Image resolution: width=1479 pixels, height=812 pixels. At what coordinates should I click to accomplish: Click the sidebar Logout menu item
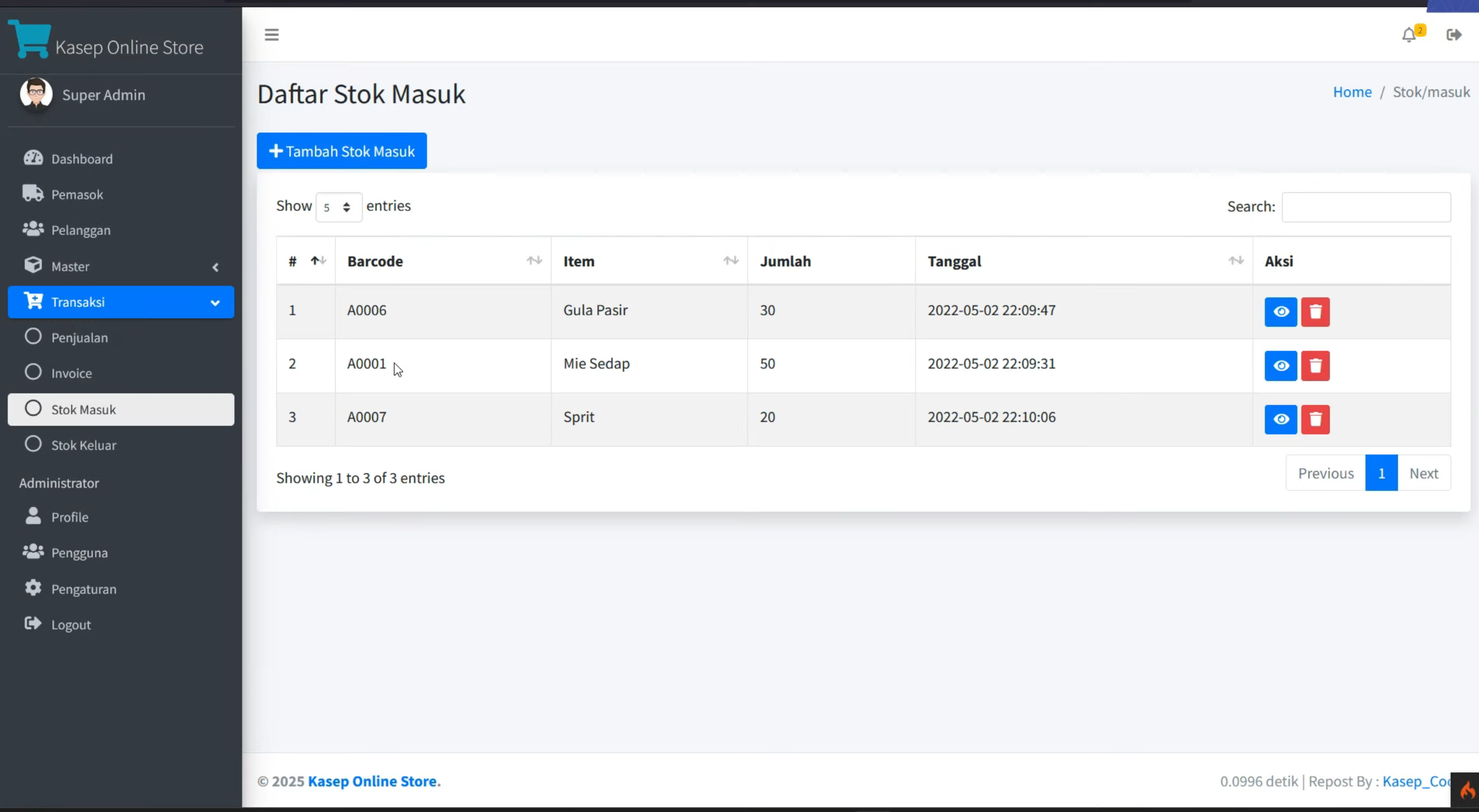pyautogui.click(x=121, y=625)
